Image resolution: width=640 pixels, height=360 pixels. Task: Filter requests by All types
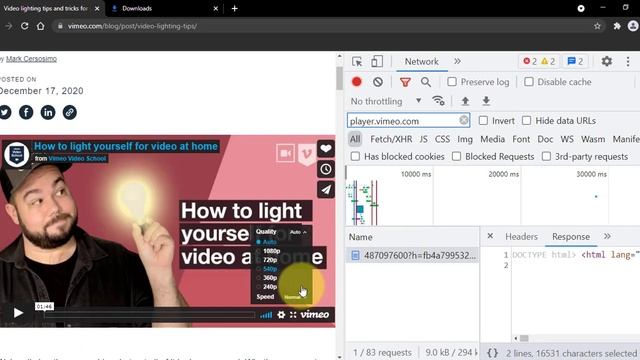[355, 139]
